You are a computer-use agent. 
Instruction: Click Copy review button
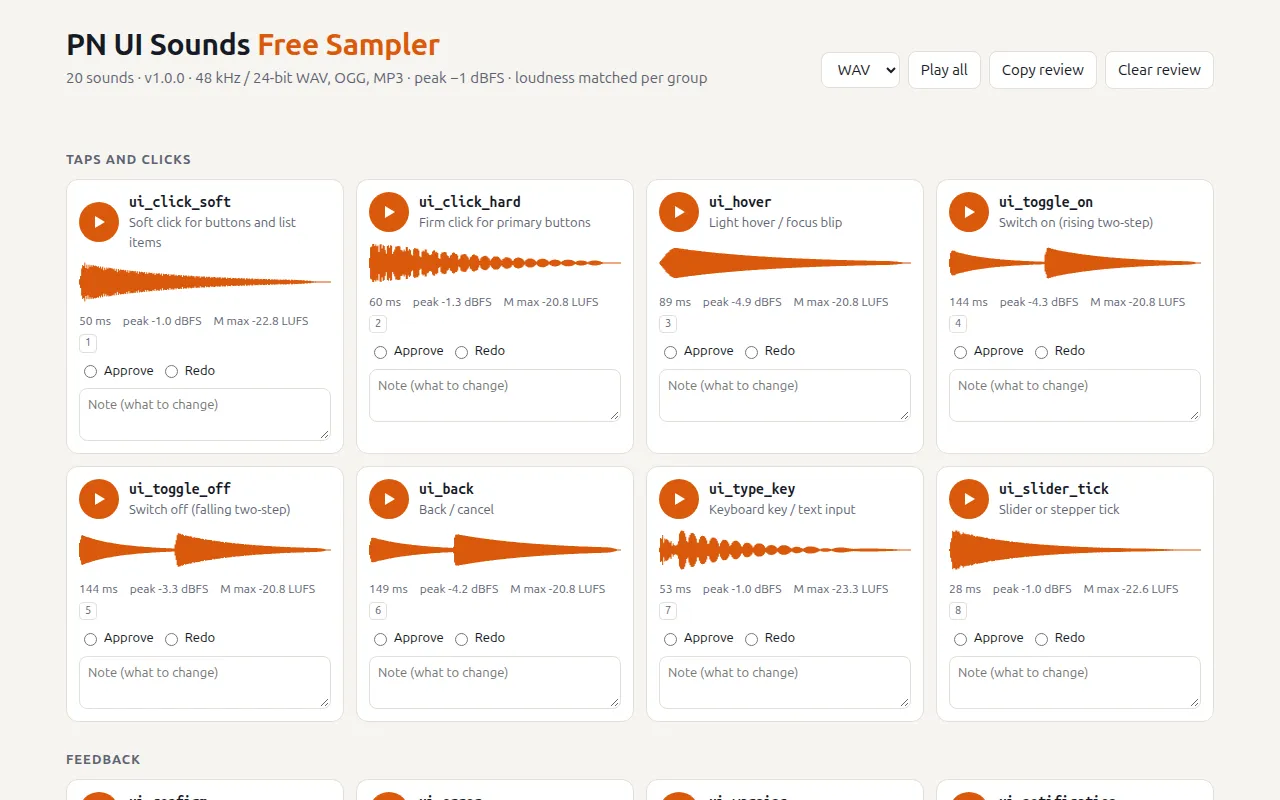(1043, 70)
